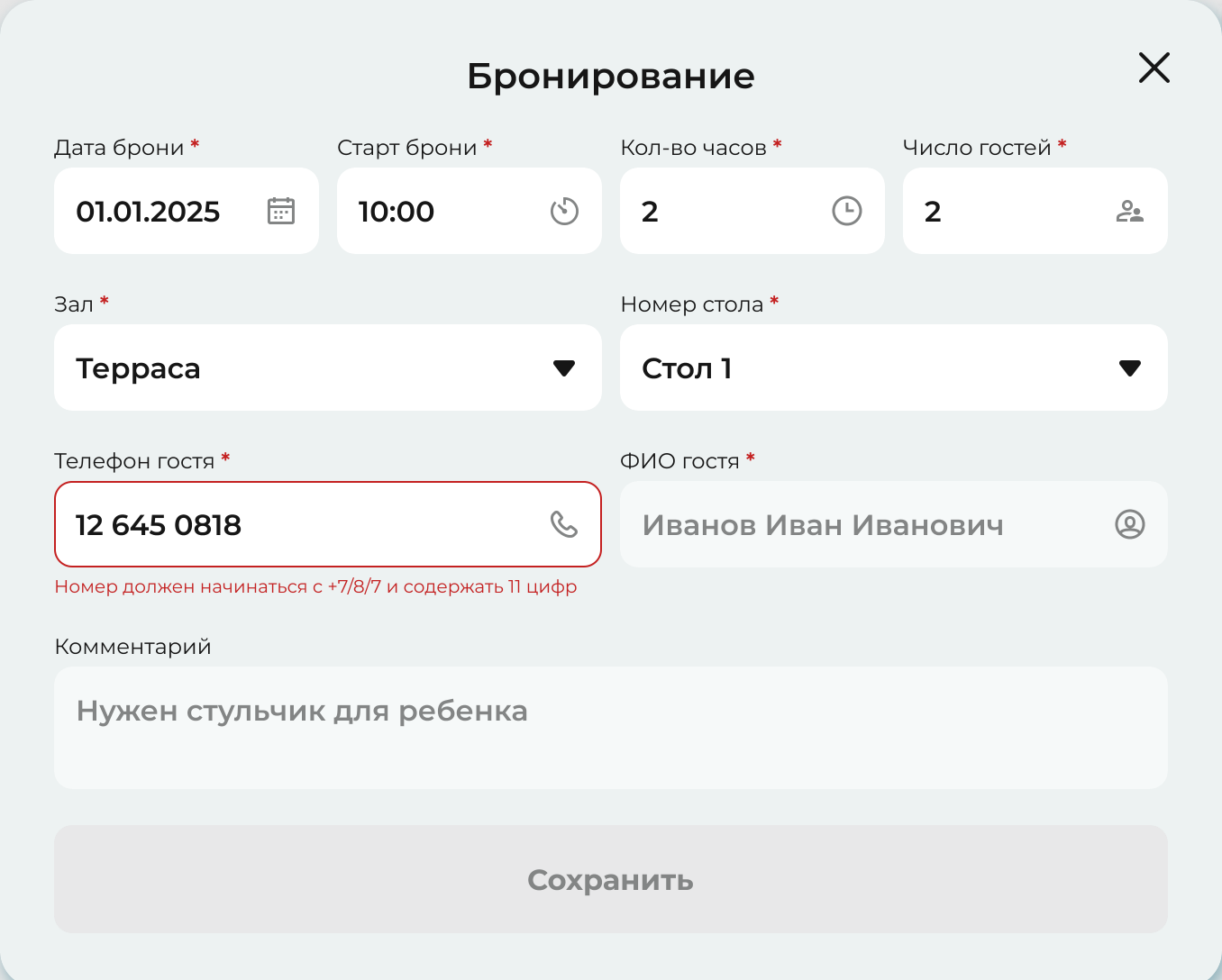Click the clock icon in hours field
The width and height of the screenshot is (1222, 980).
[x=847, y=211]
